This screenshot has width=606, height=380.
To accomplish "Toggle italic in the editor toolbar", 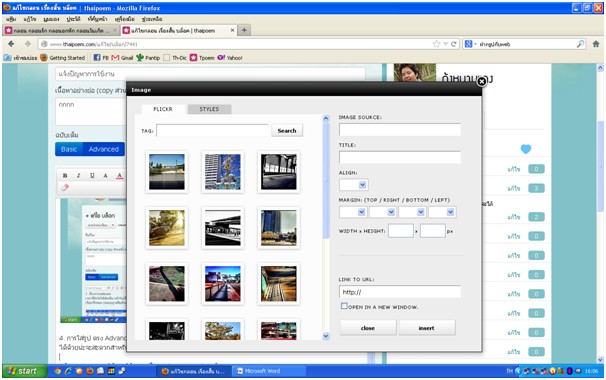I will coord(78,176).
